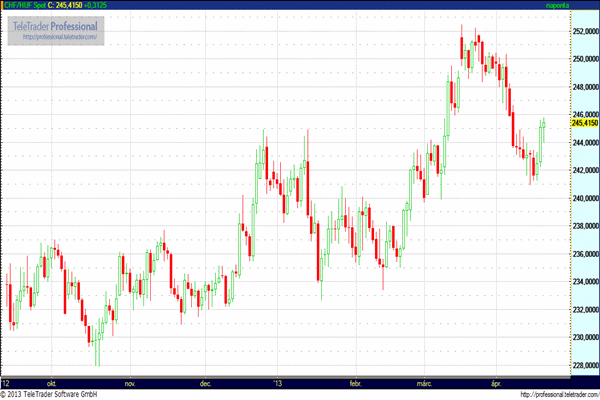Jump to the '13 year marker
600x400 pixels.
(x=277, y=382)
